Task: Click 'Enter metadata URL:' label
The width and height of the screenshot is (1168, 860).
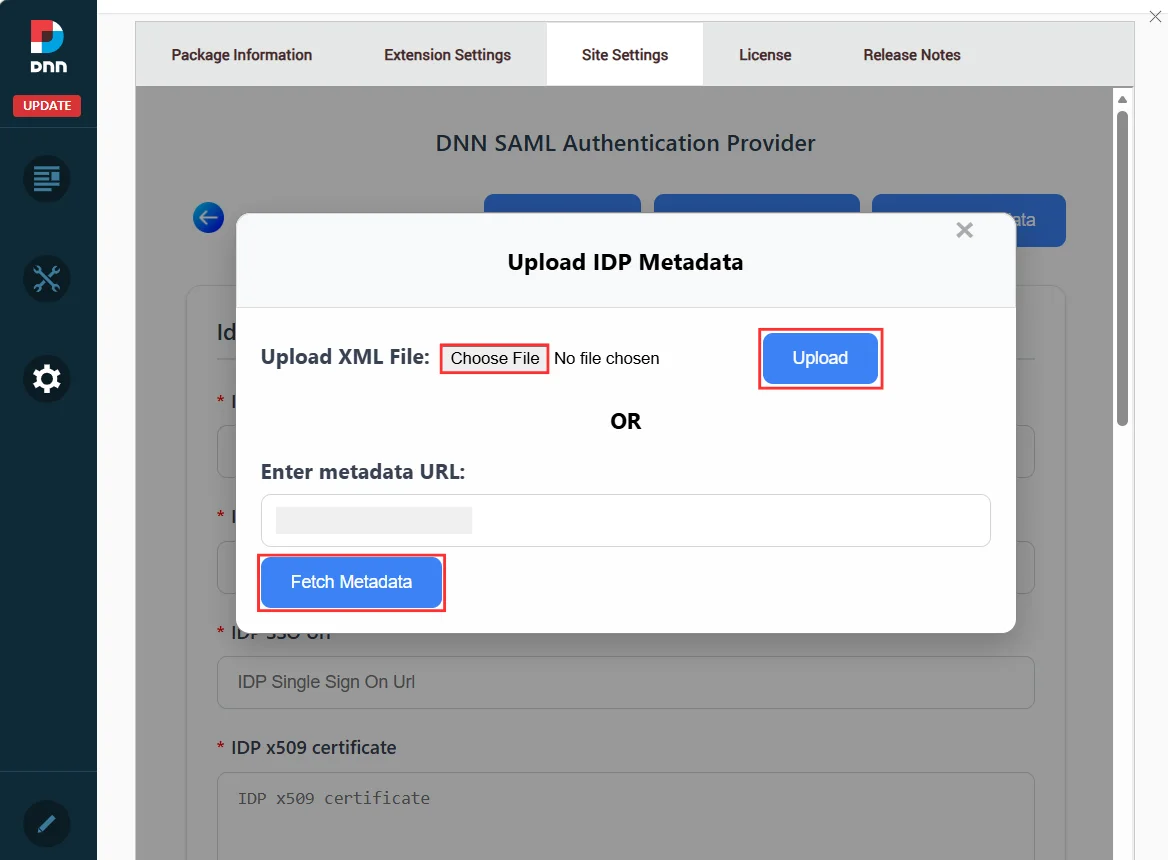Action: click(363, 472)
